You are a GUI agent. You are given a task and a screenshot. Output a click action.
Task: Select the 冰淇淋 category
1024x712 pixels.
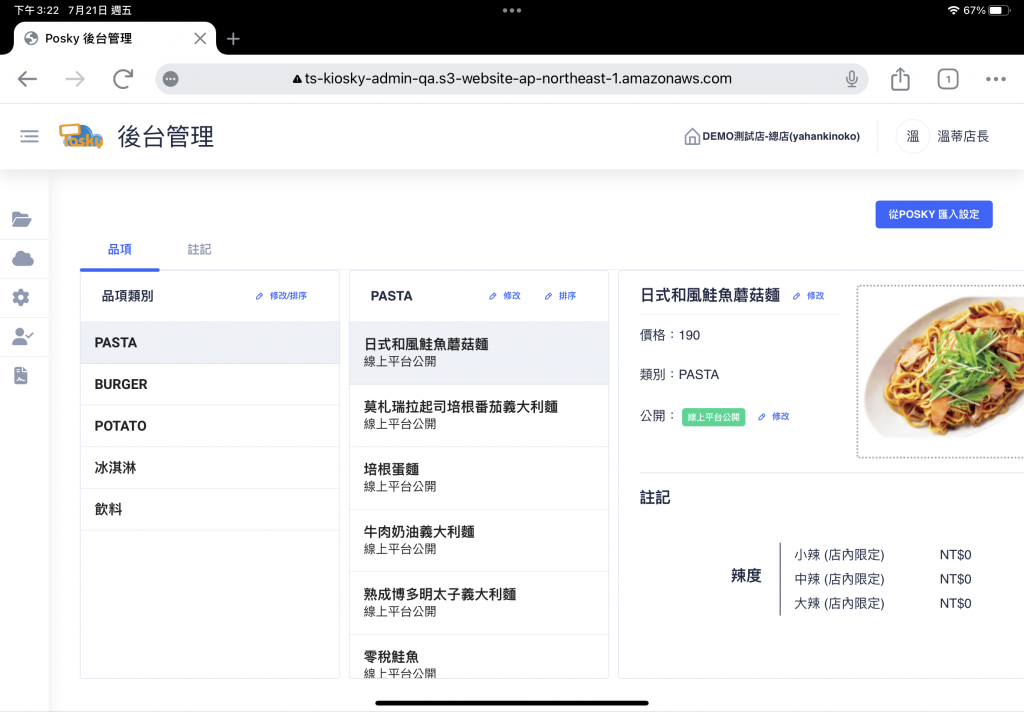(210, 468)
